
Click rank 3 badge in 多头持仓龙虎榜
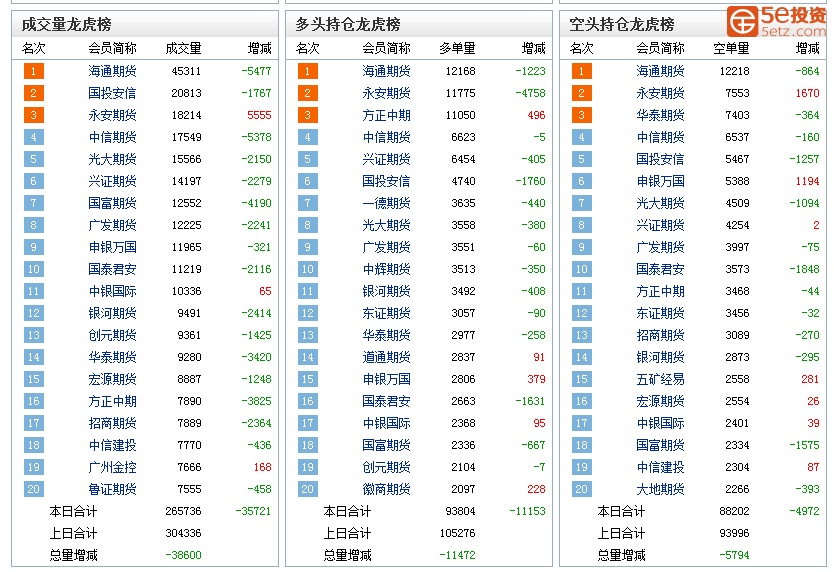[307, 115]
